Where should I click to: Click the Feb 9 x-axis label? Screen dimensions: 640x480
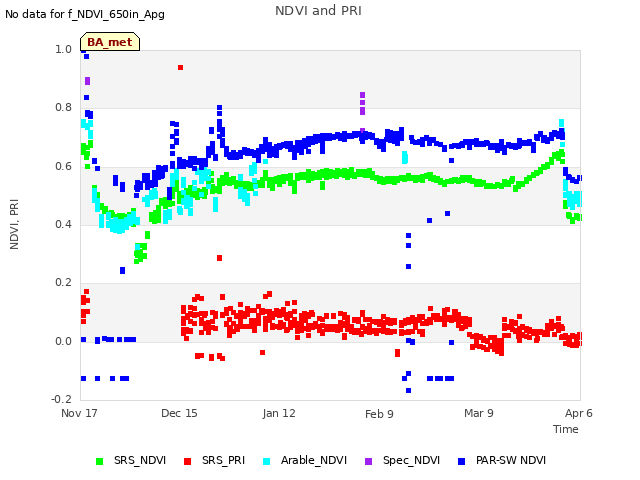pos(379,414)
